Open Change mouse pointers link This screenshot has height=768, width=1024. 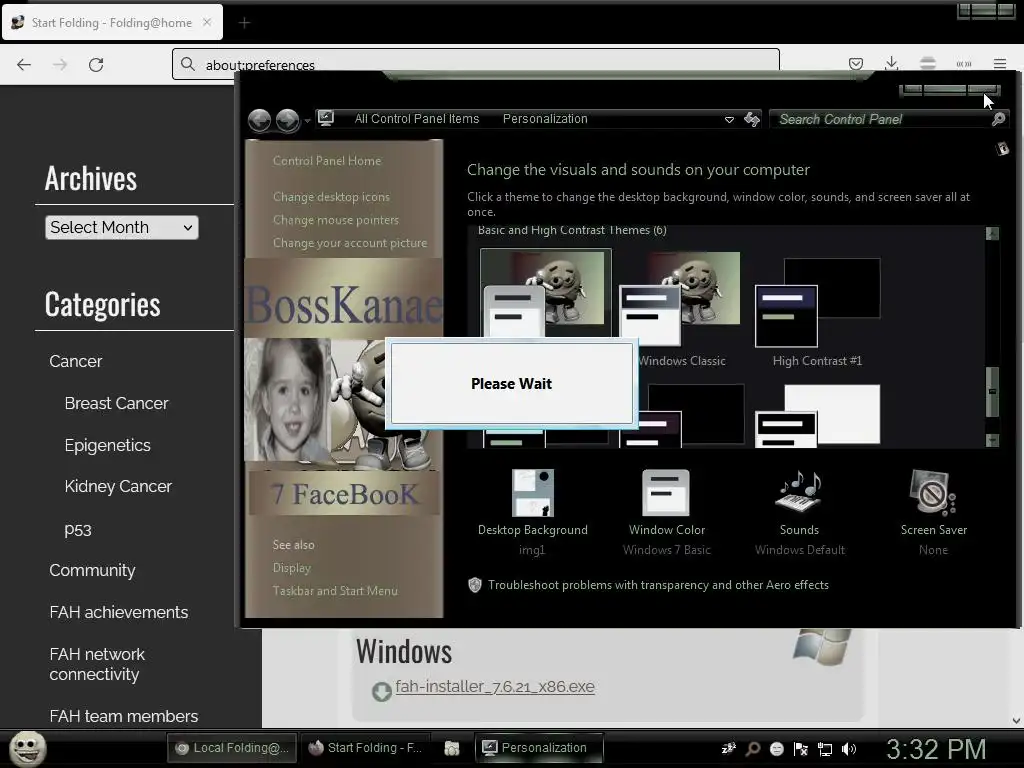[x=336, y=219]
